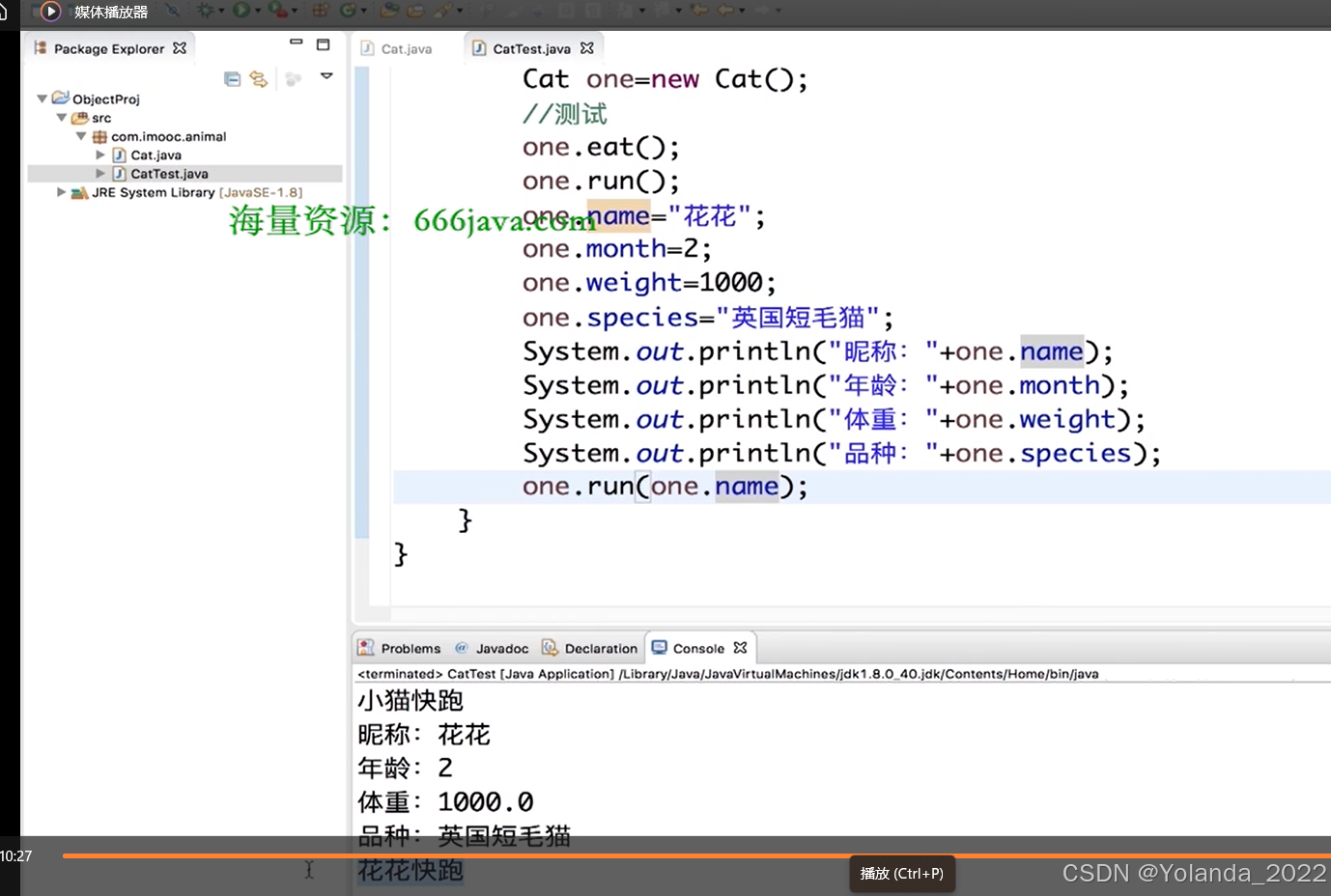Screen dimensions: 1331x896
Task: Expand the CatTest.java tree node
Action: 100,174
